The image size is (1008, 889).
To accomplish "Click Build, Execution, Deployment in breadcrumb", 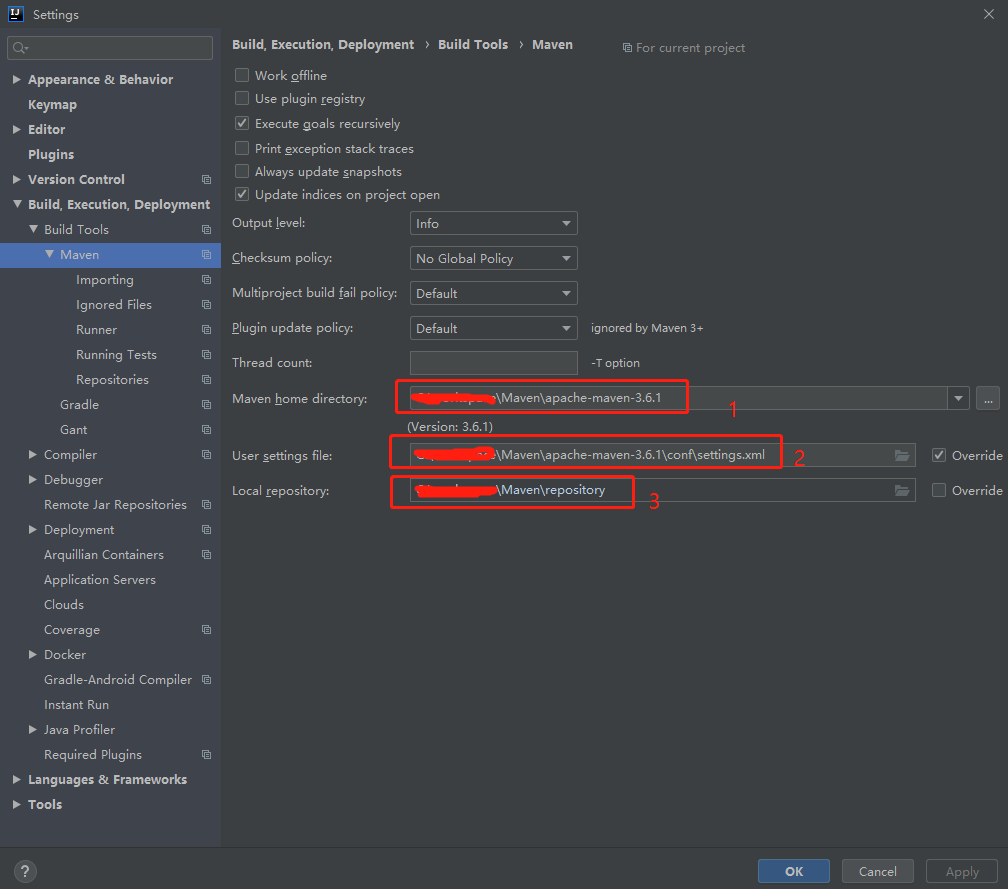I will tap(323, 44).
